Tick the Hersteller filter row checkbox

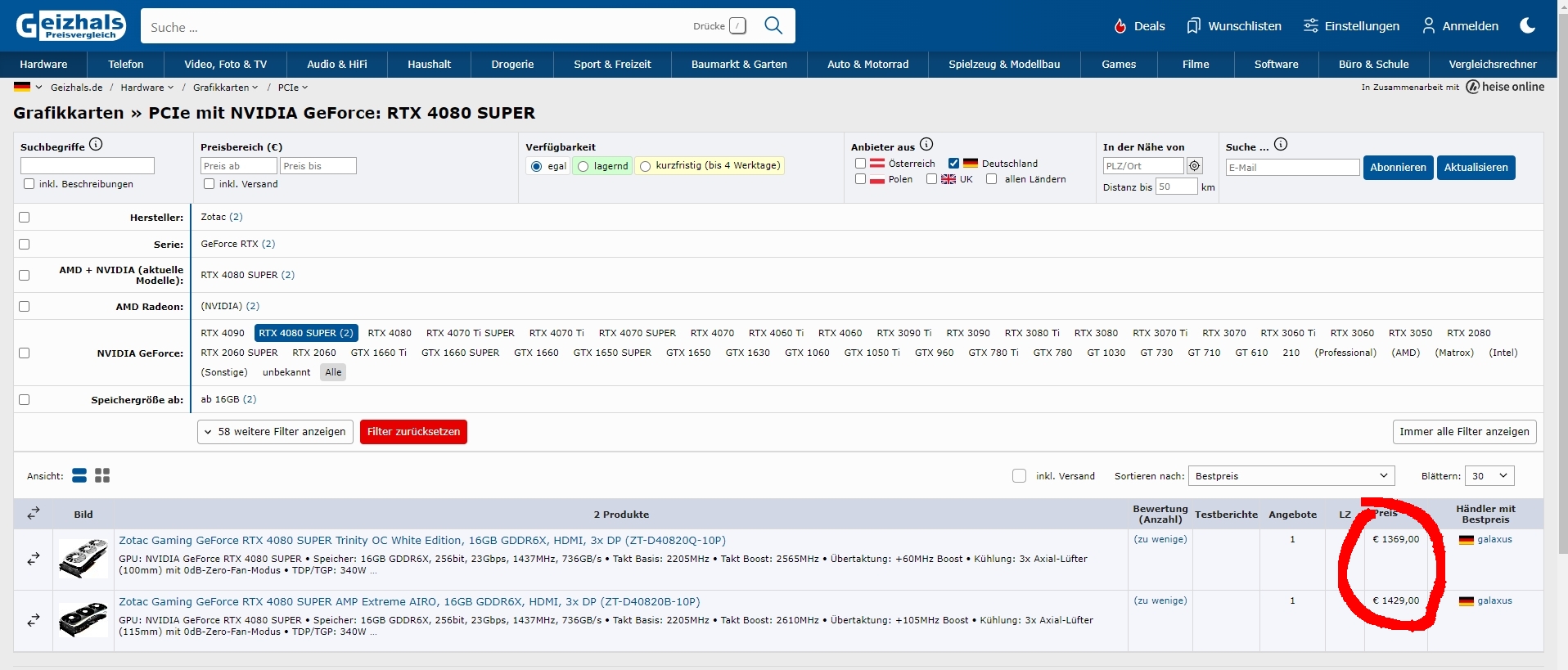(x=25, y=218)
